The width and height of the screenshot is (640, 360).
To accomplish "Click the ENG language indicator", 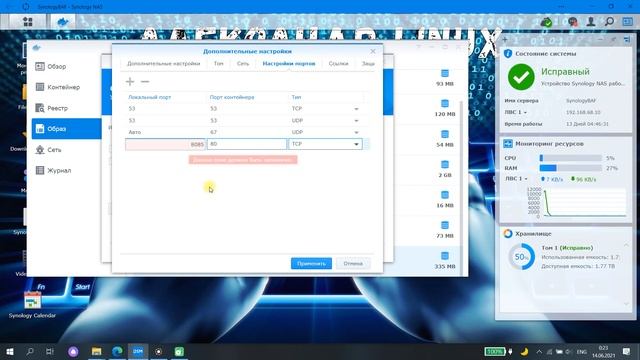I will coord(581,351).
